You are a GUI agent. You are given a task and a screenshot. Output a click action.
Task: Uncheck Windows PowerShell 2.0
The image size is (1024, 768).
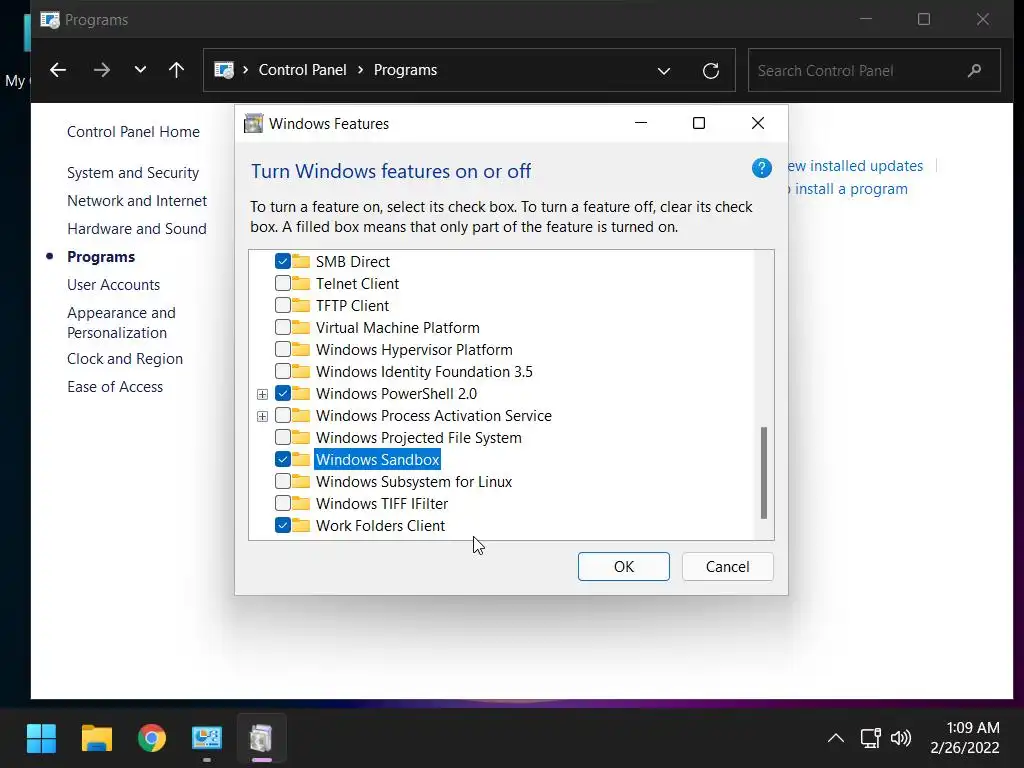(x=283, y=393)
